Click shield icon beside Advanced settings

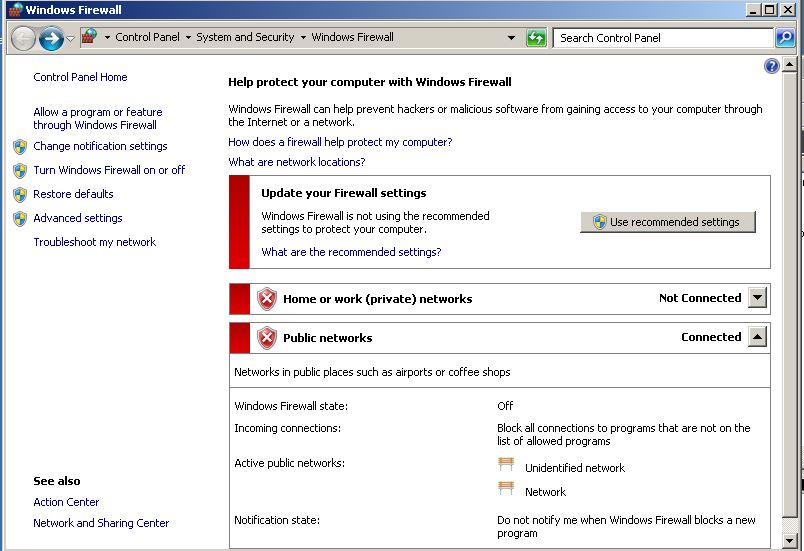tap(20, 219)
